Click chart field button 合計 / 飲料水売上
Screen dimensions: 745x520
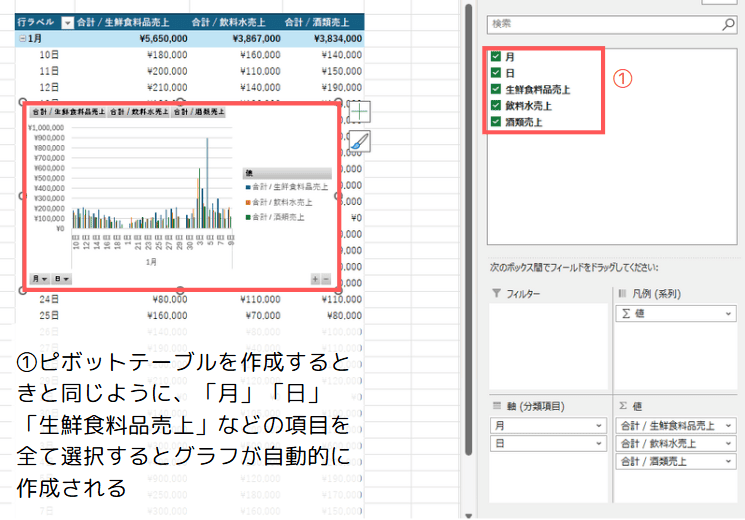click(139, 112)
